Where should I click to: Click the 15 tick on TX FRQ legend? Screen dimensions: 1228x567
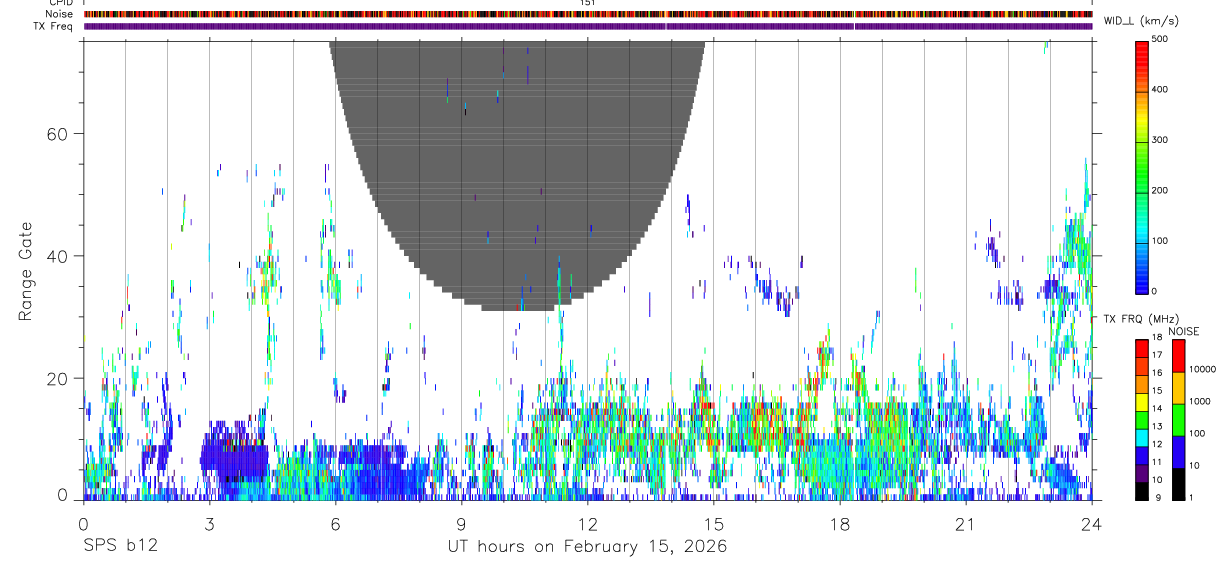(1157, 391)
